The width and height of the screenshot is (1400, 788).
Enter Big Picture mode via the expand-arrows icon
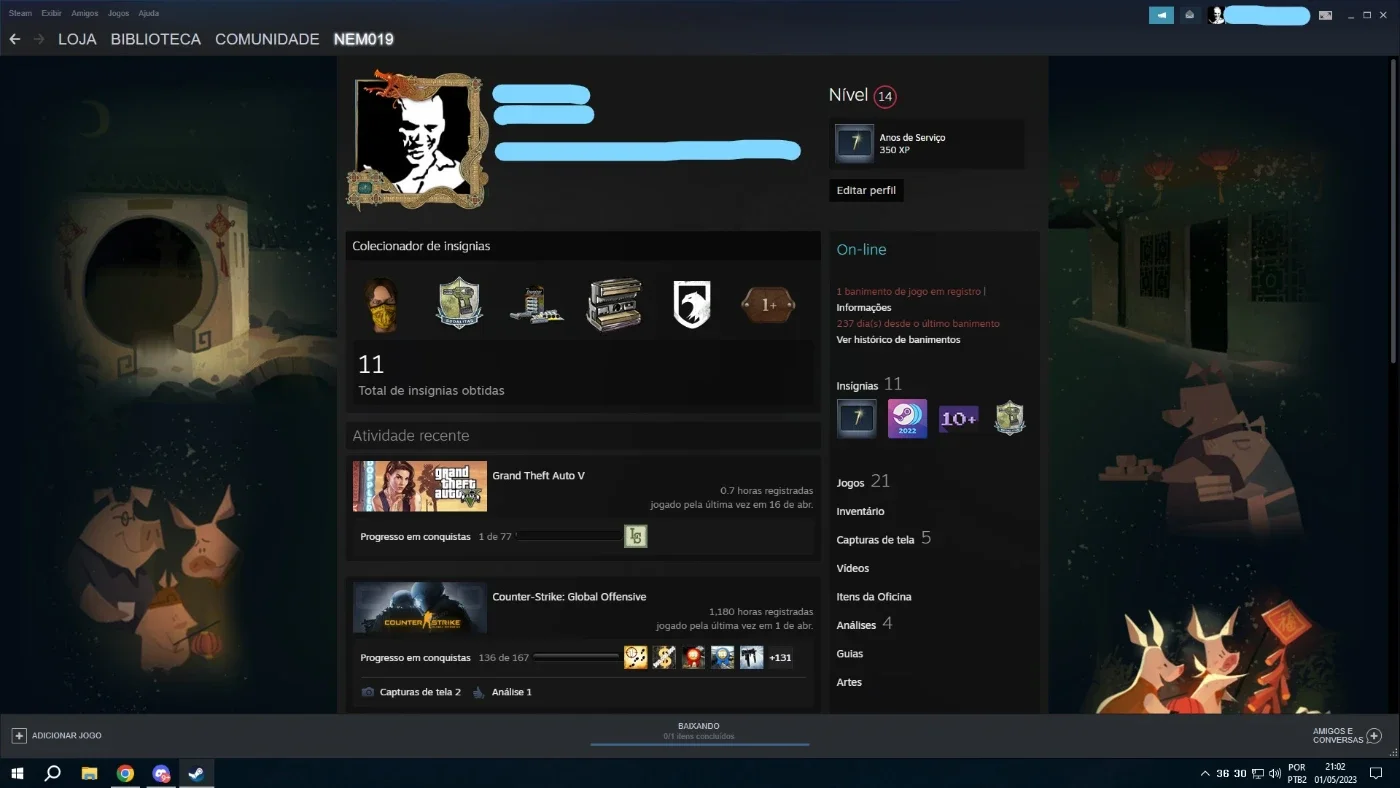pos(1326,15)
